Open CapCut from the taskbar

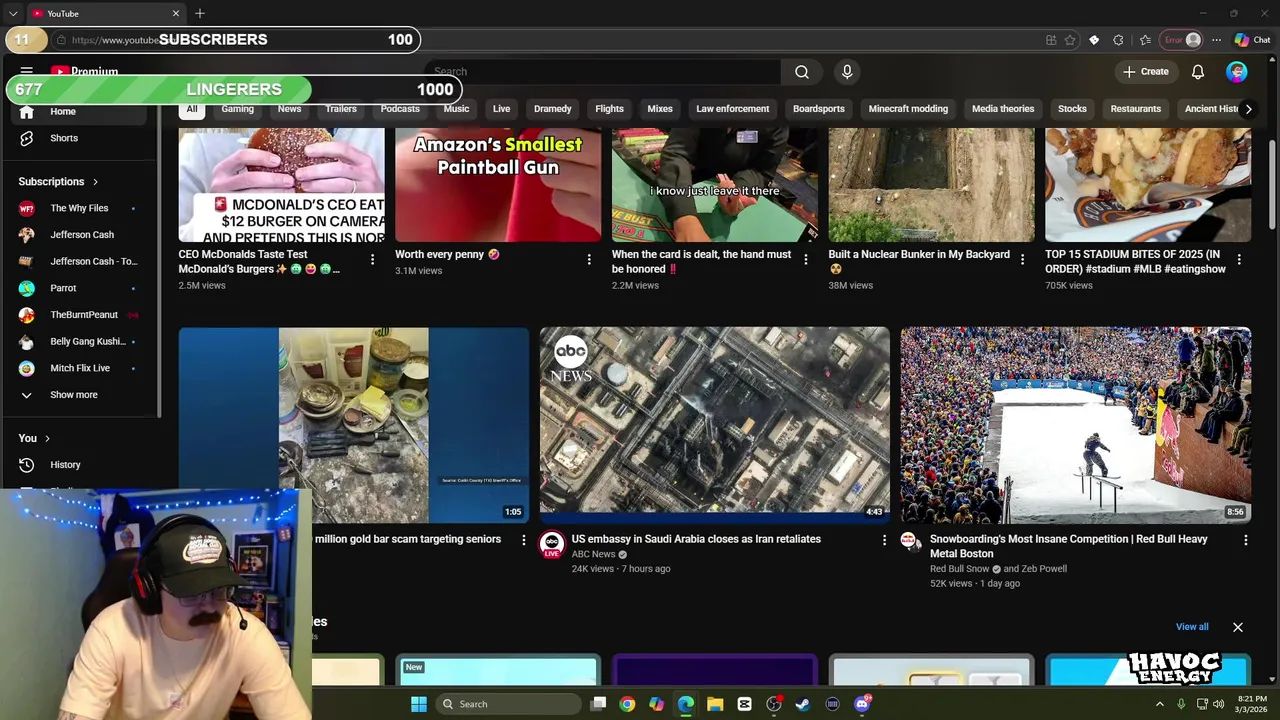[x=744, y=704]
